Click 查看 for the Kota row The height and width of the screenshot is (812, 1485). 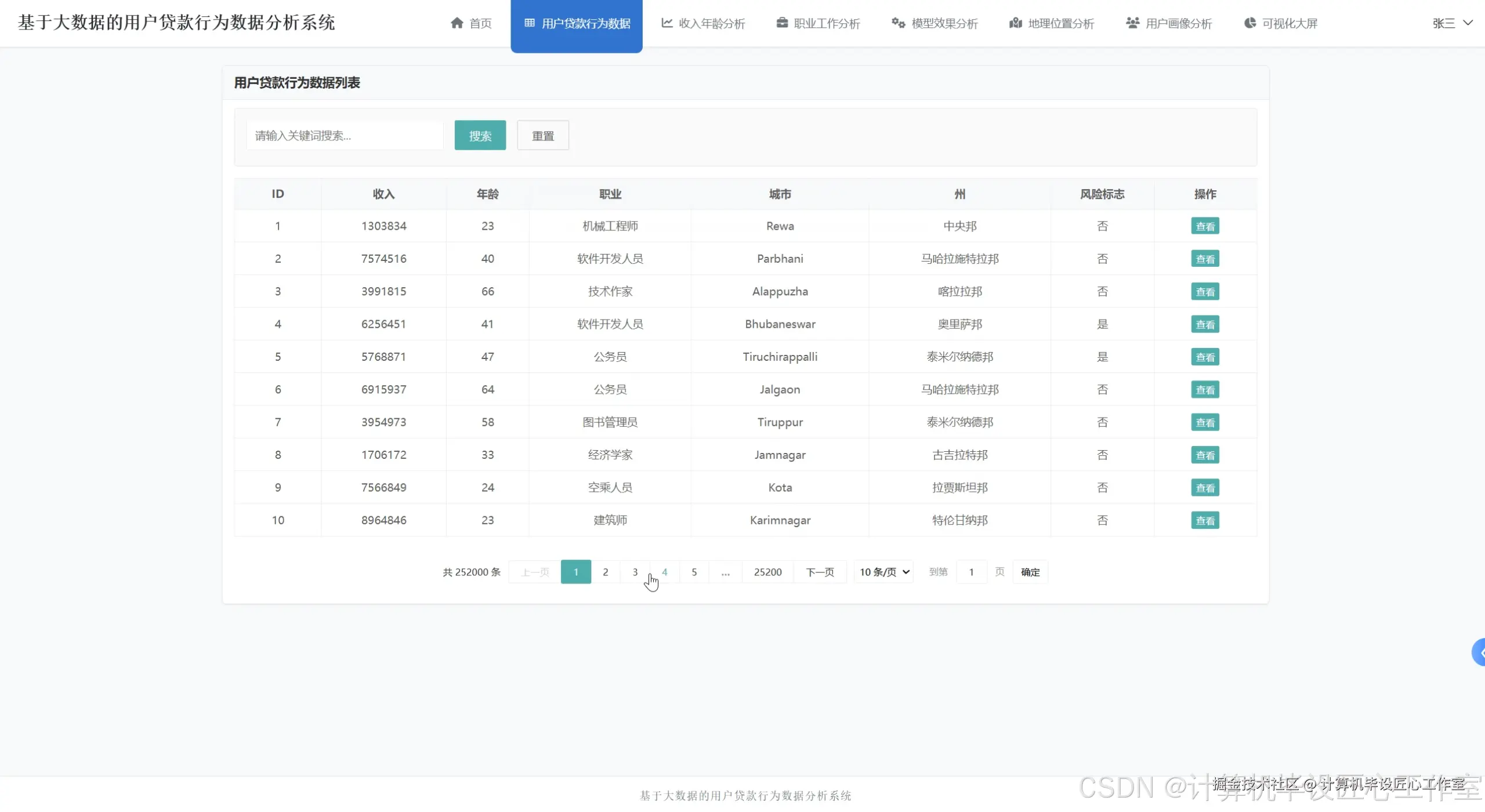pos(1205,488)
